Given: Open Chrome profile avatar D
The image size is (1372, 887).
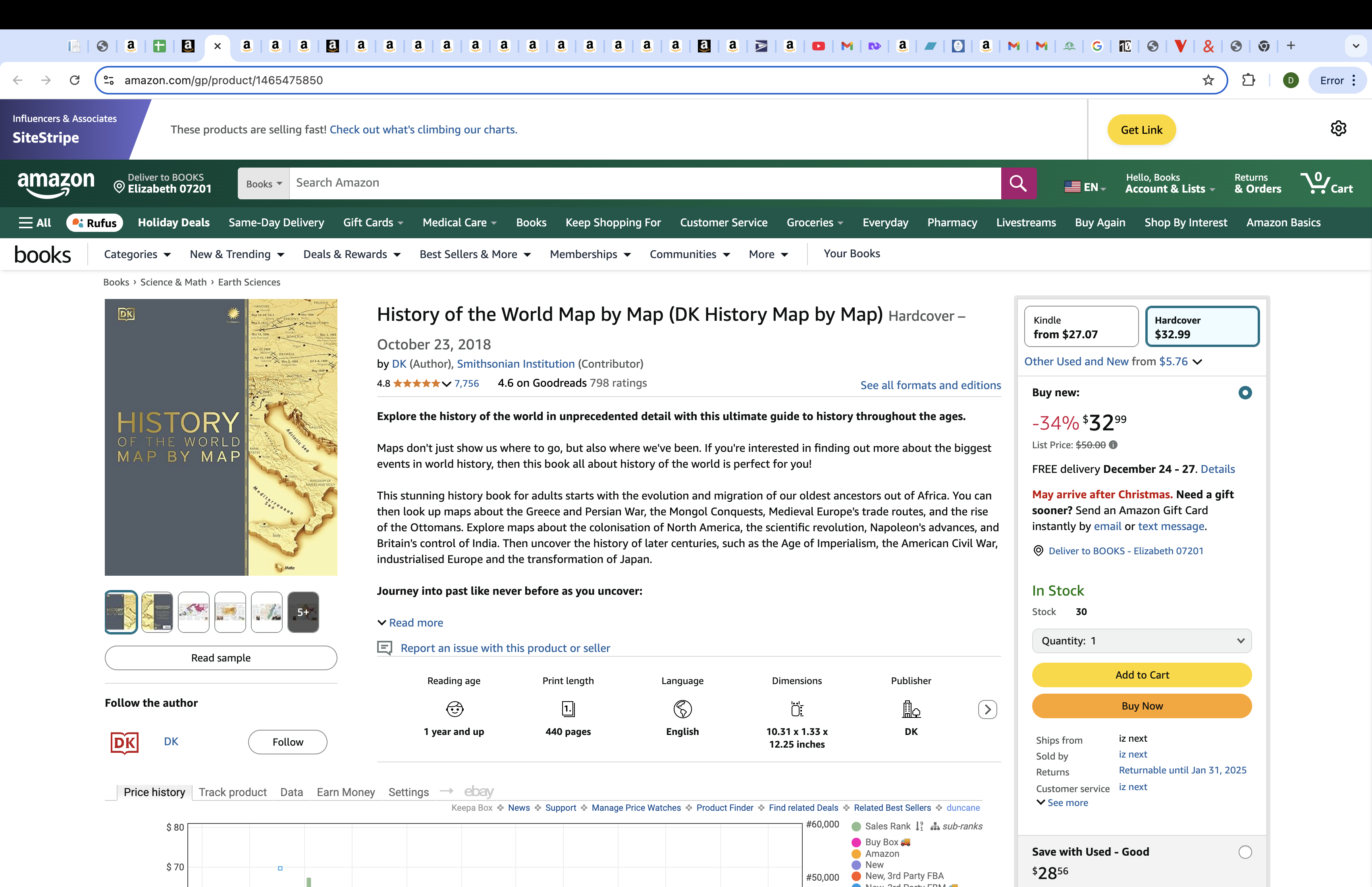Looking at the screenshot, I should point(1290,80).
